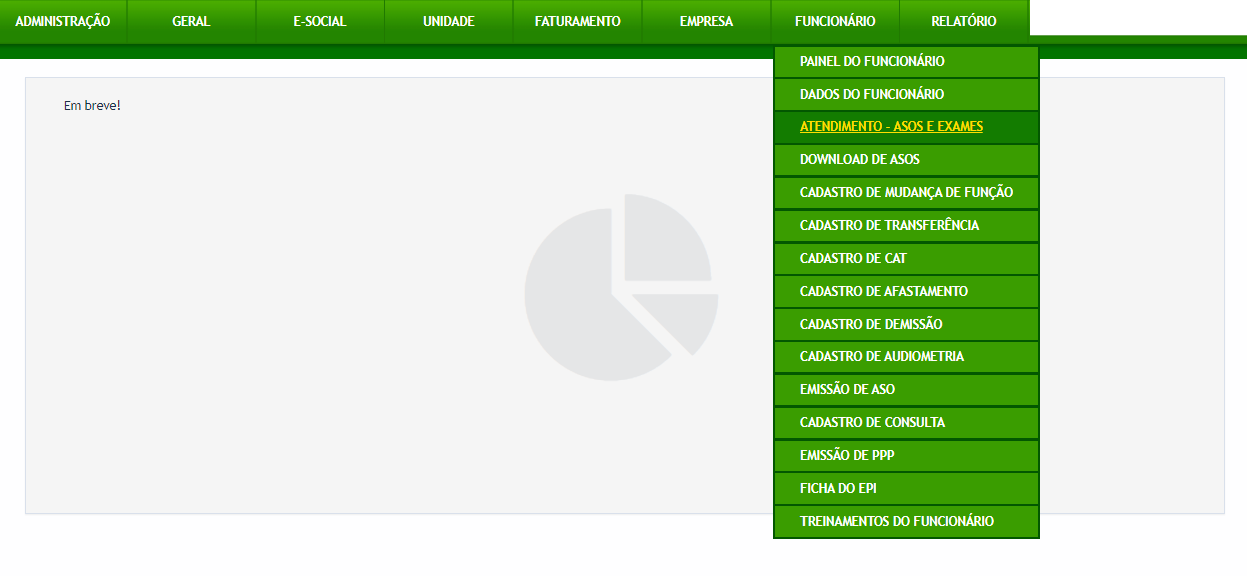Select Cadastro de Afastamento

906,291
